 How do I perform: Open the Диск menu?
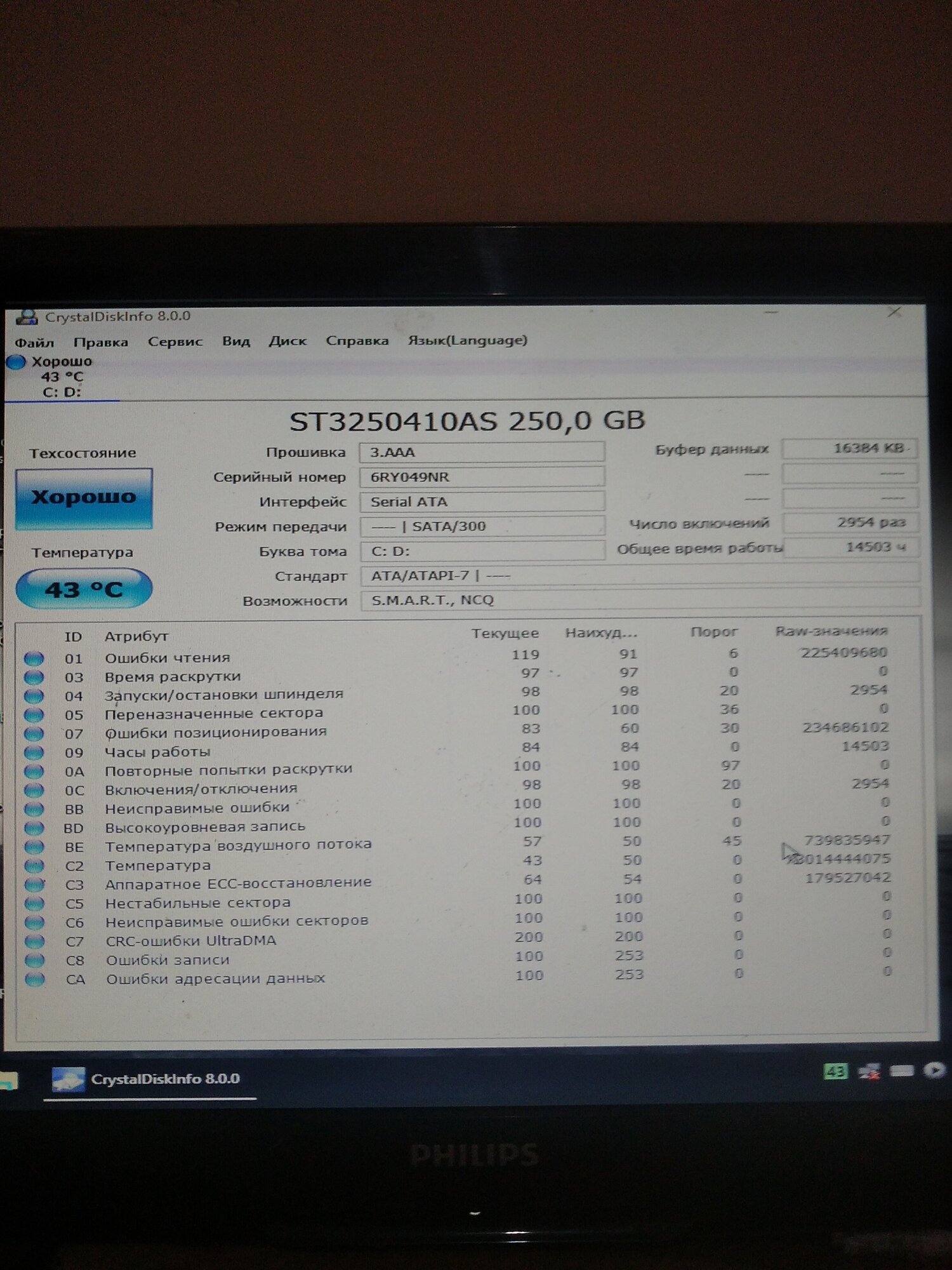(x=288, y=341)
